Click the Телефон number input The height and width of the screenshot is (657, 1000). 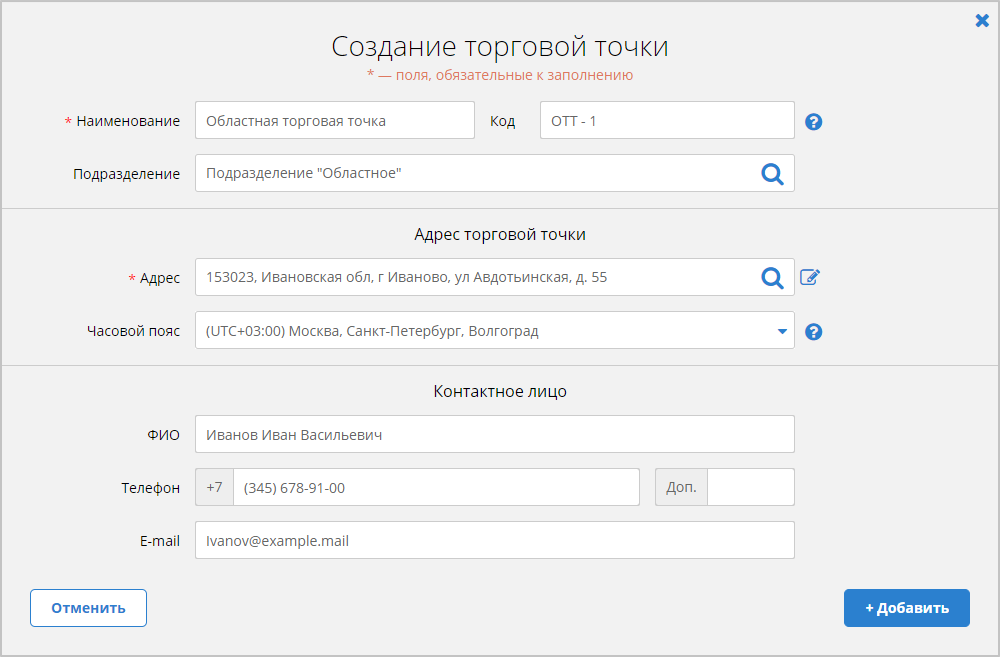435,488
